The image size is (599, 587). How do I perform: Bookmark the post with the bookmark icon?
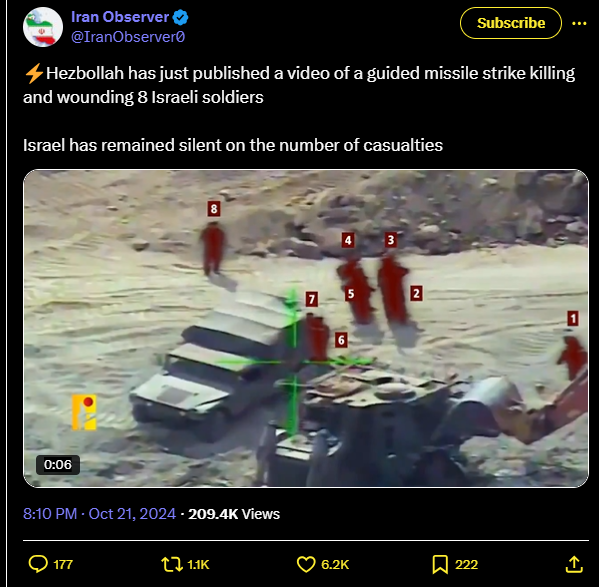point(440,564)
